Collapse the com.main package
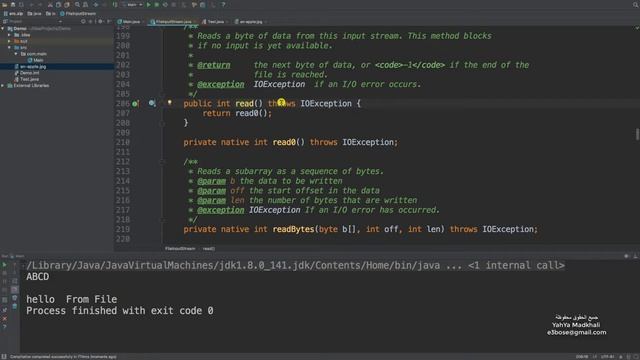This screenshot has width=640, height=360. (16, 54)
